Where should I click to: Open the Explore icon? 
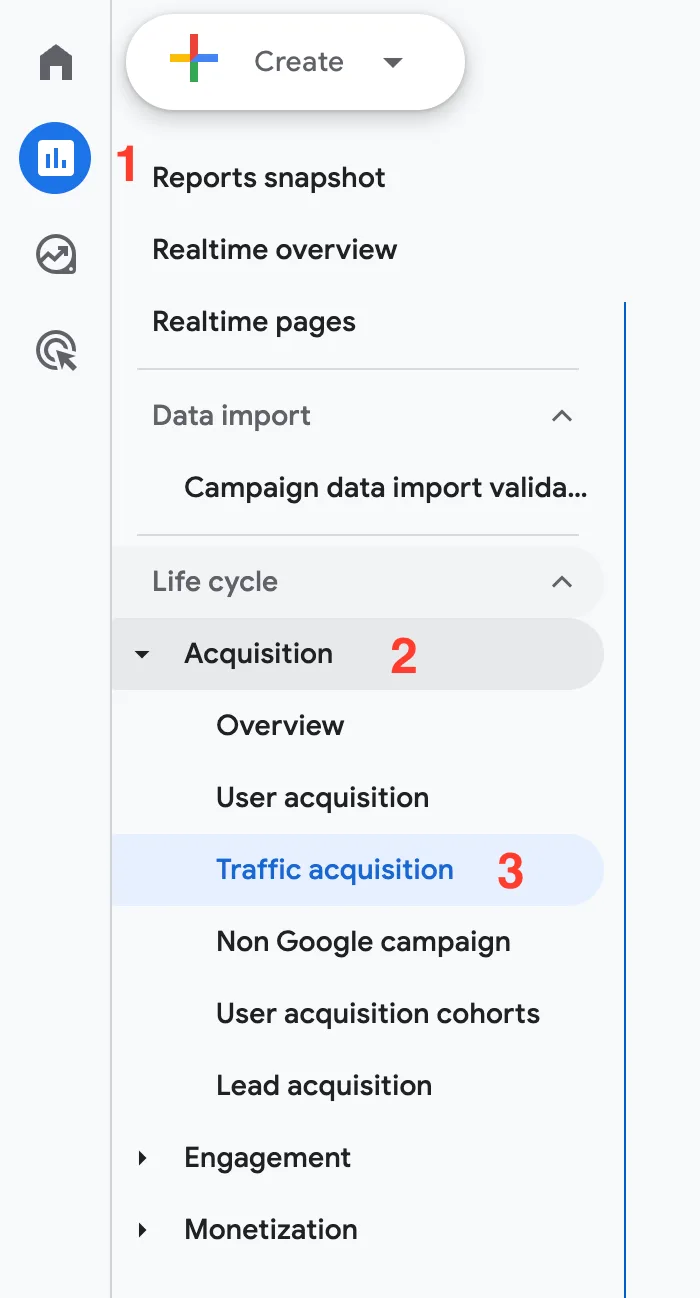pyautogui.click(x=56, y=255)
